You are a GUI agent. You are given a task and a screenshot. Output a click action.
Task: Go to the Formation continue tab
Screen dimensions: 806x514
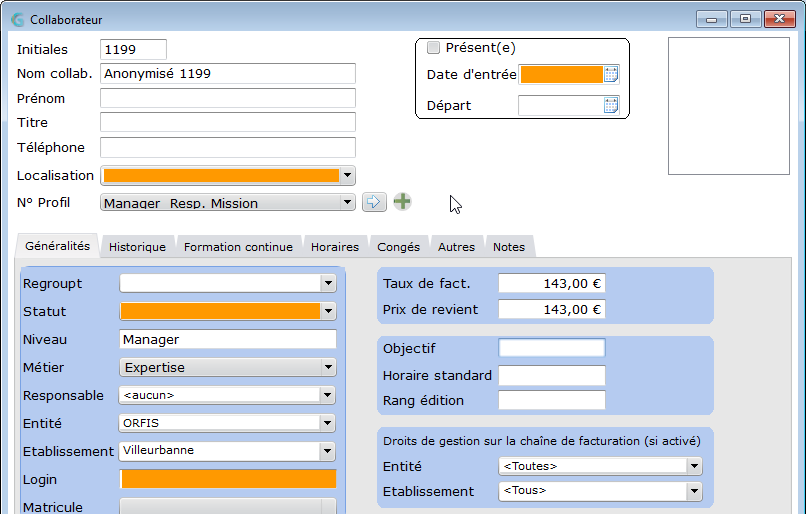coord(238,247)
